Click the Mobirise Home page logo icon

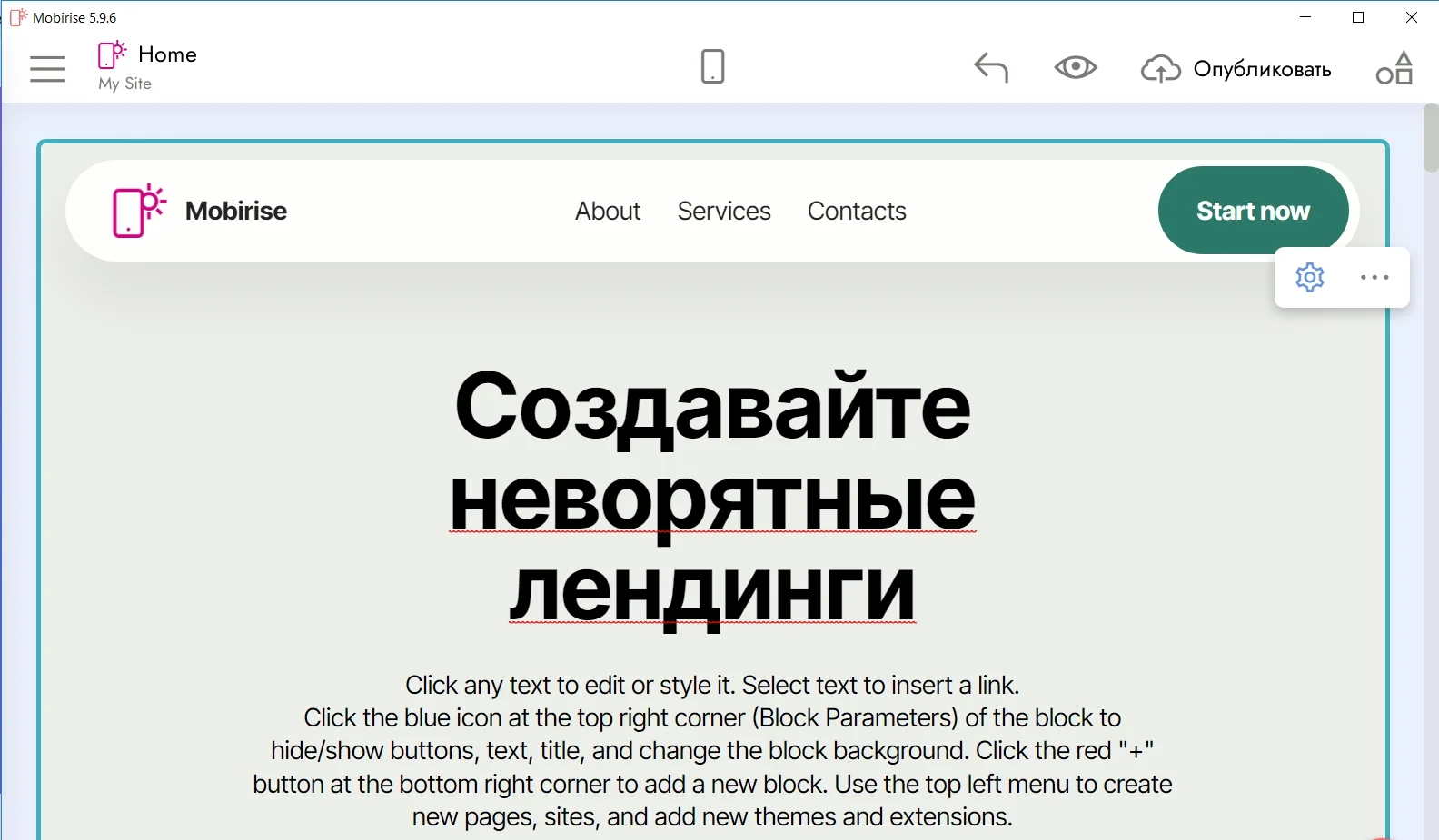[112, 55]
